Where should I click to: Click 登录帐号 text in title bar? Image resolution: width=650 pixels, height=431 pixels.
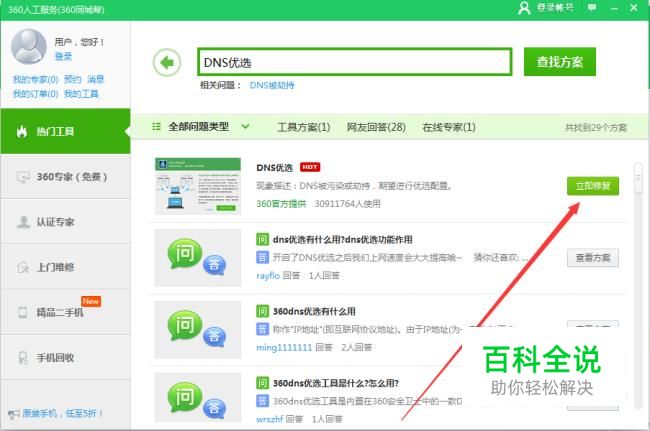tap(555, 7)
